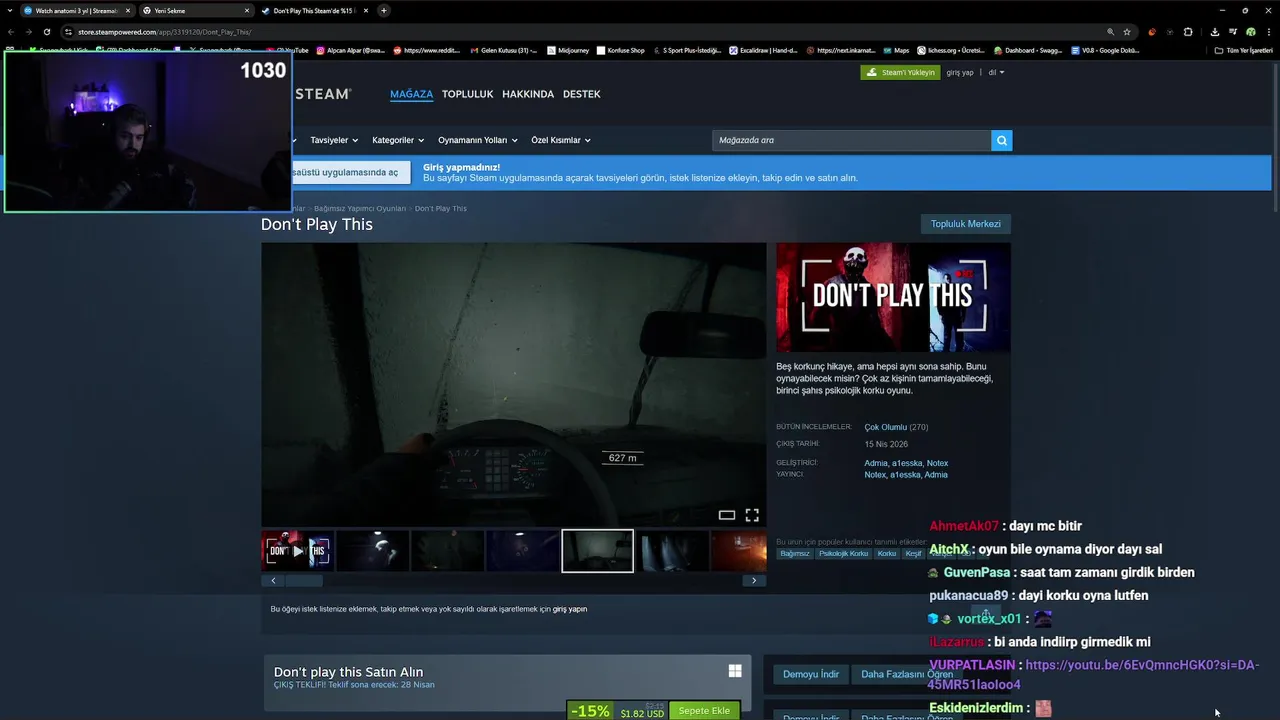
Task: Click the Bağımsız tag
Action: click(795, 554)
